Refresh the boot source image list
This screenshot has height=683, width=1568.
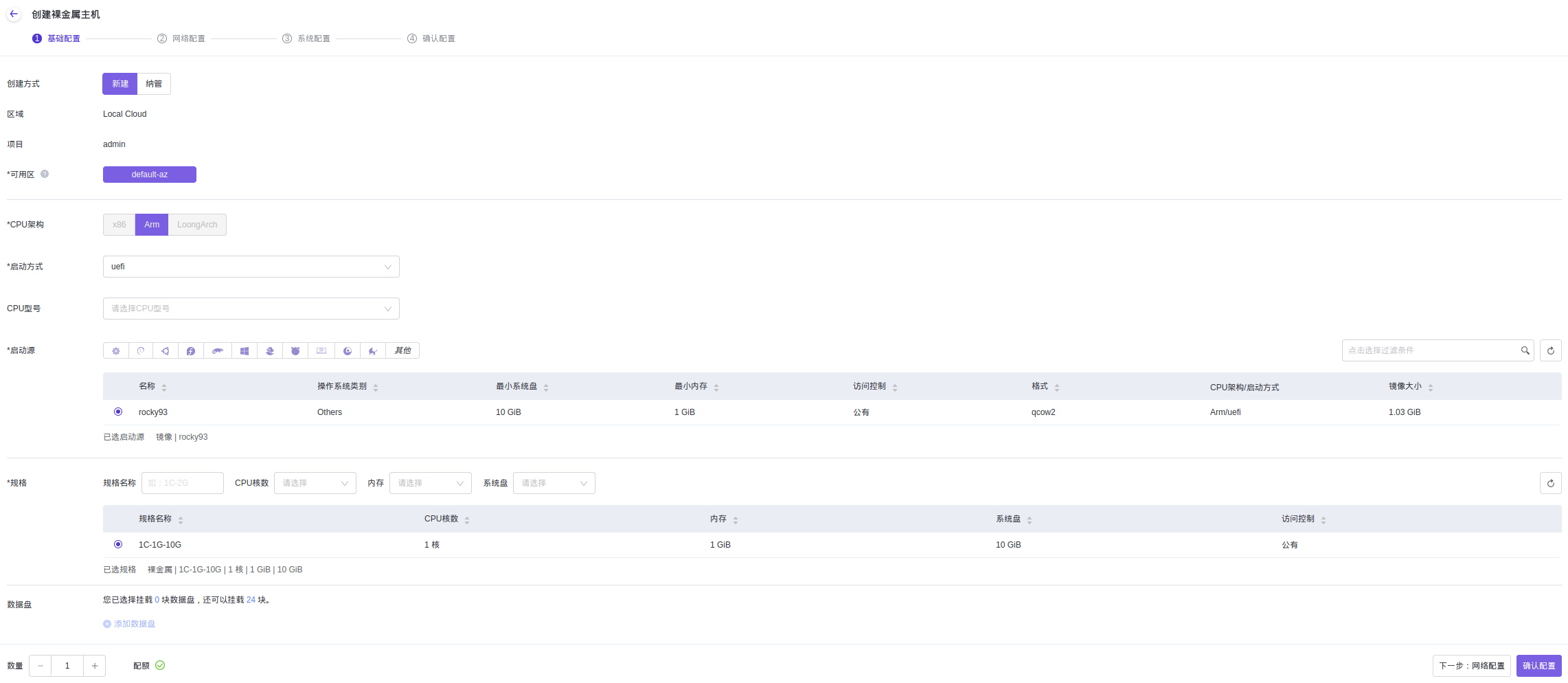tap(1550, 350)
